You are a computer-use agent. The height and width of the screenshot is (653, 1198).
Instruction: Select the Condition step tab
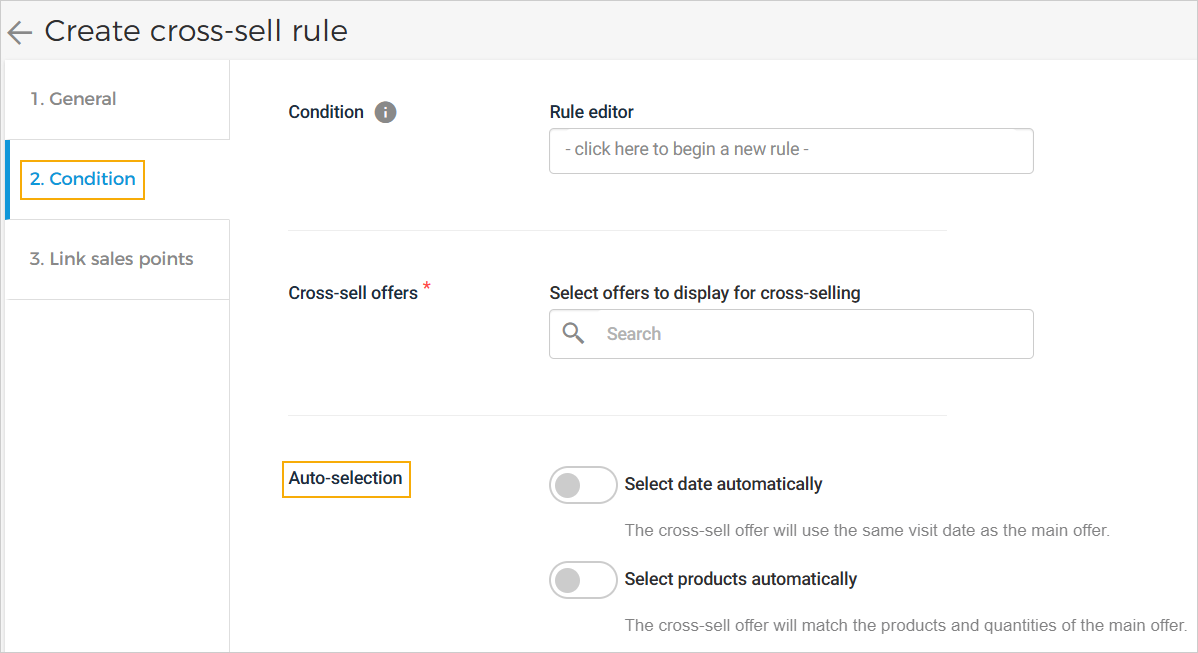[x=83, y=180]
